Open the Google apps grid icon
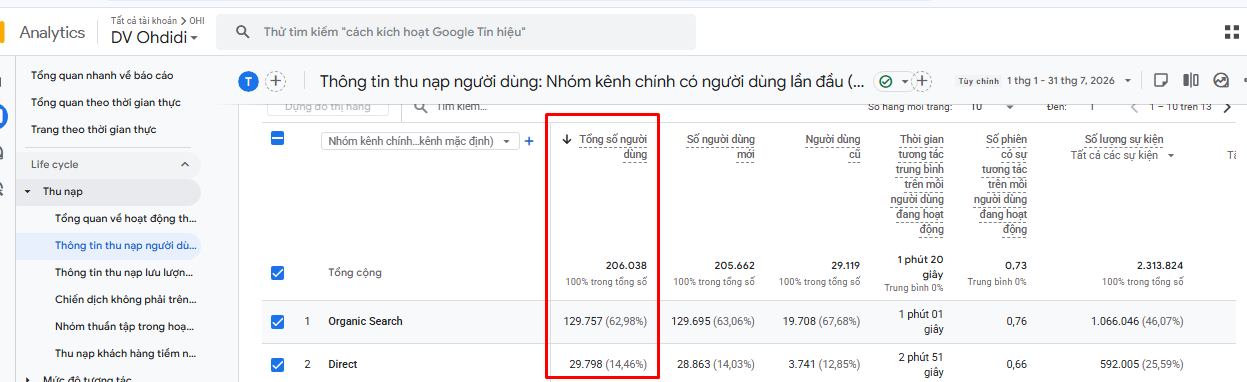1247x382 pixels. pos(1232,32)
